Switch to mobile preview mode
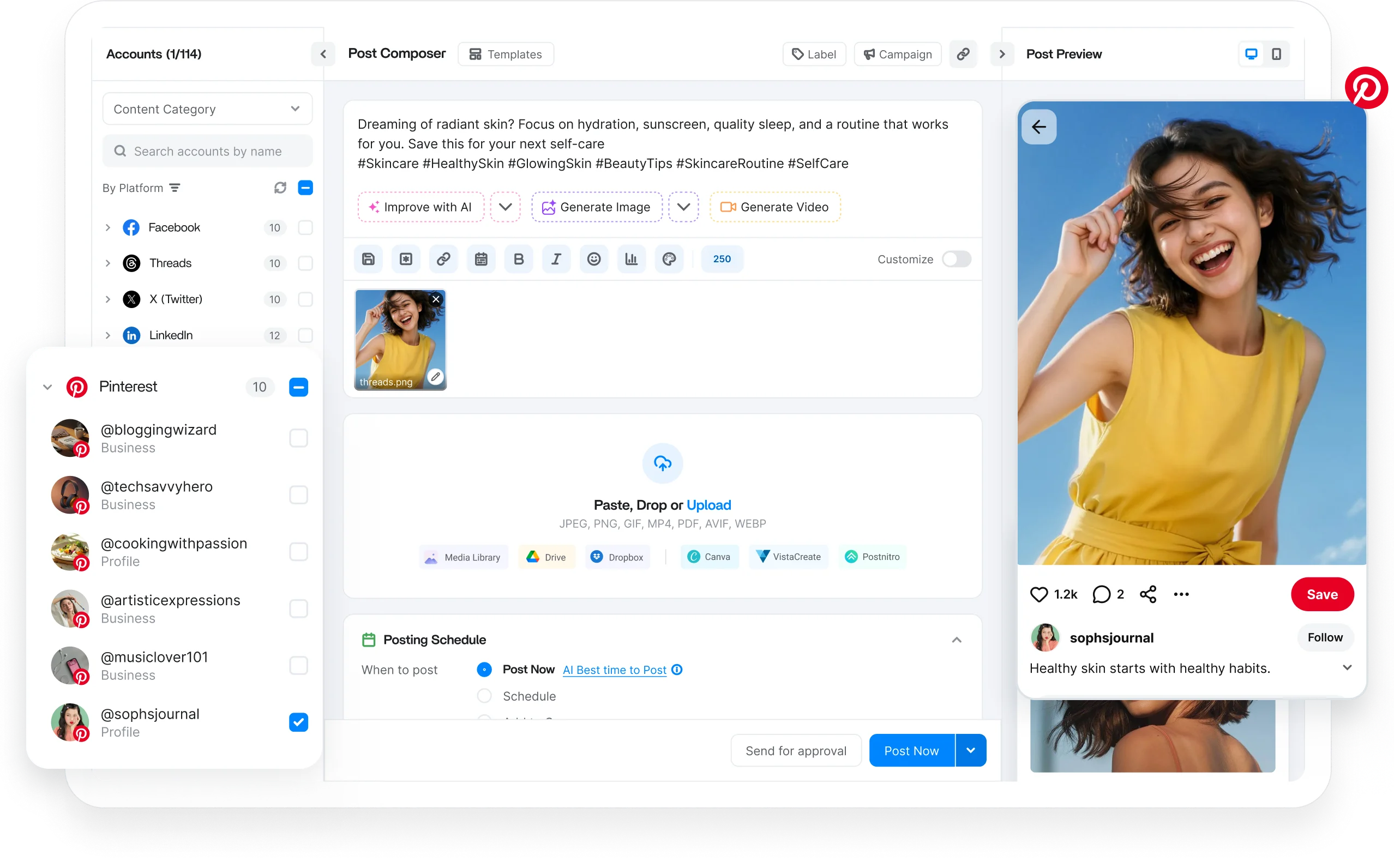Image resolution: width=1394 pixels, height=868 pixels. click(x=1276, y=54)
